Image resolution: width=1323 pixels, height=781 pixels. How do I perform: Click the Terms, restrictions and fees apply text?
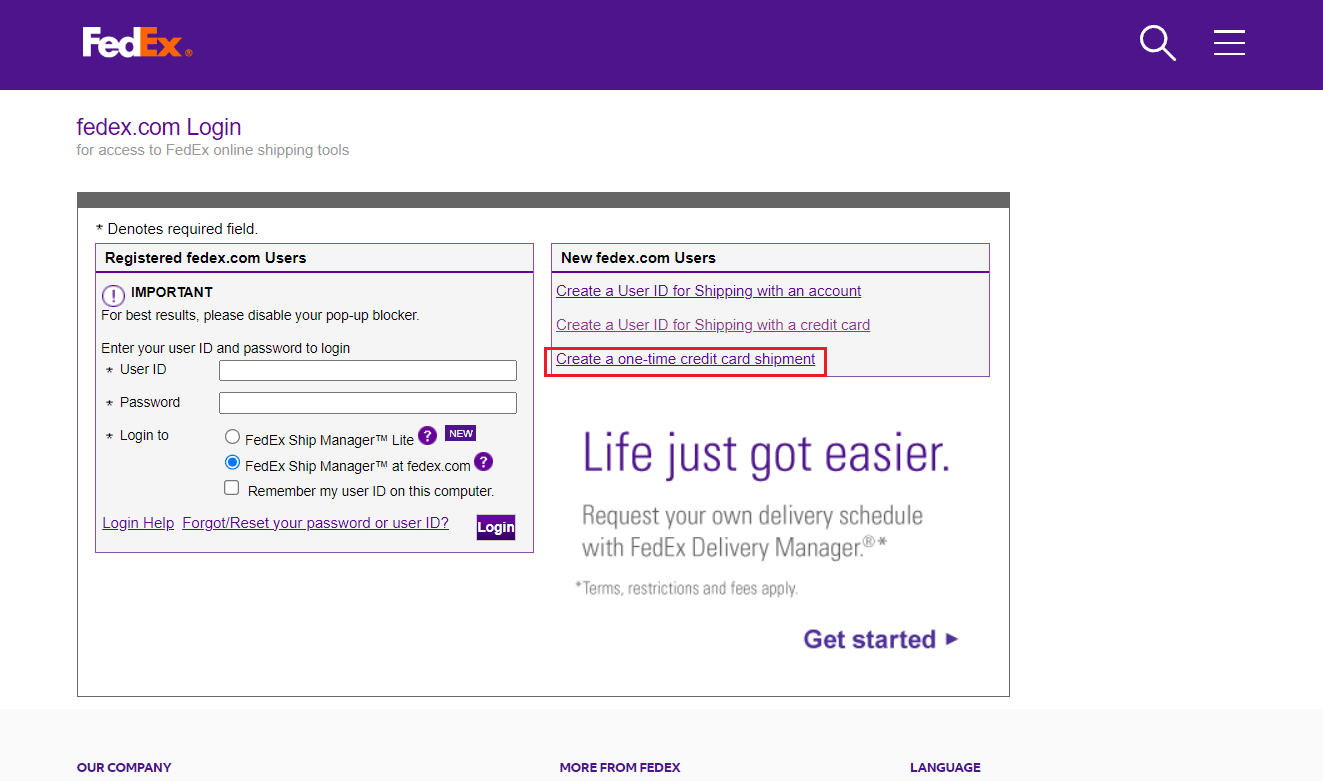tap(686, 588)
